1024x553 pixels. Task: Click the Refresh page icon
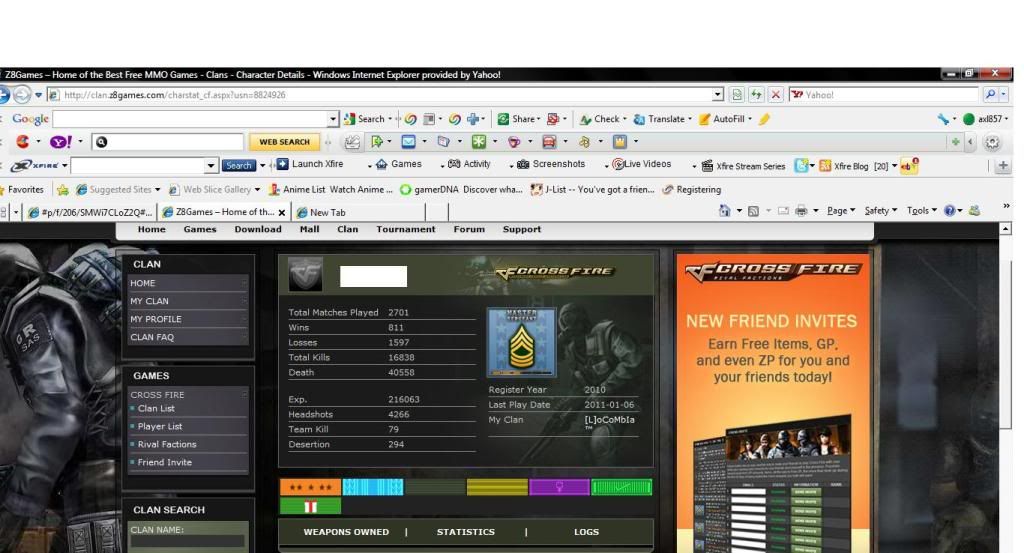click(757, 95)
